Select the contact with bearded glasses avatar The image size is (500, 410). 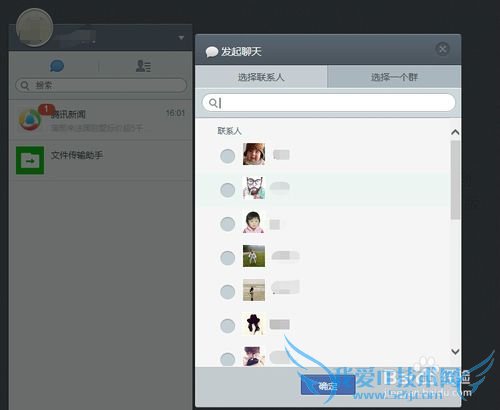pyautogui.click(x=228, y=190)
